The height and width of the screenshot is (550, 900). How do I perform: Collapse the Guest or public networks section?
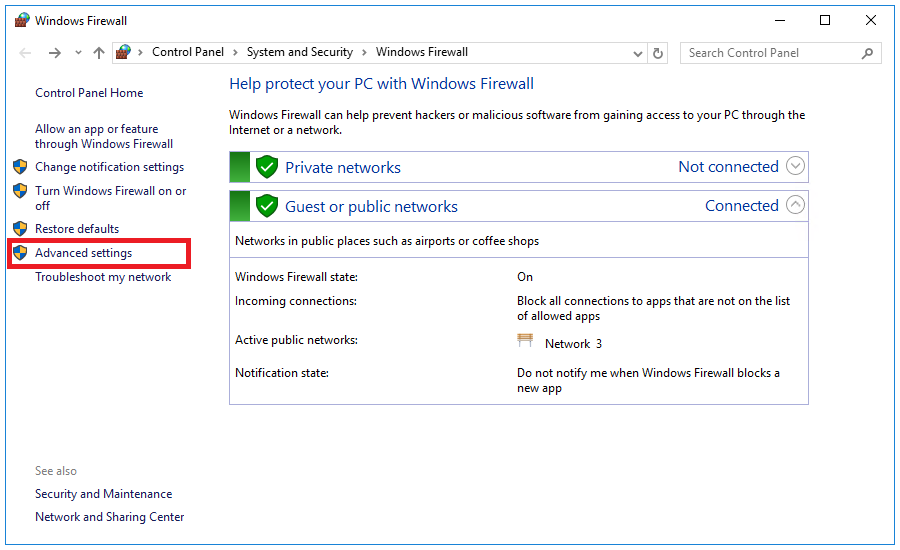coord(795,205)
